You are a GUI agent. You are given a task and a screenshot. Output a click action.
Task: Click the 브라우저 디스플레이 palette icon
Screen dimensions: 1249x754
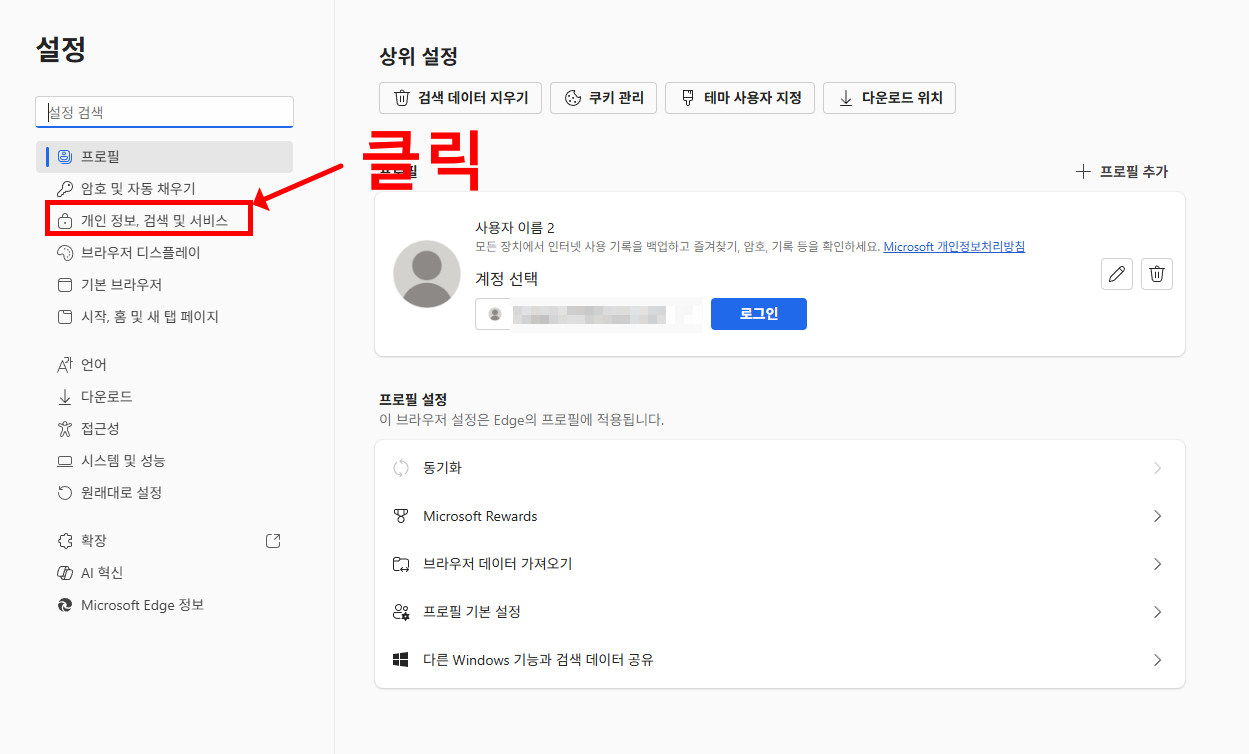click(65, 253)
